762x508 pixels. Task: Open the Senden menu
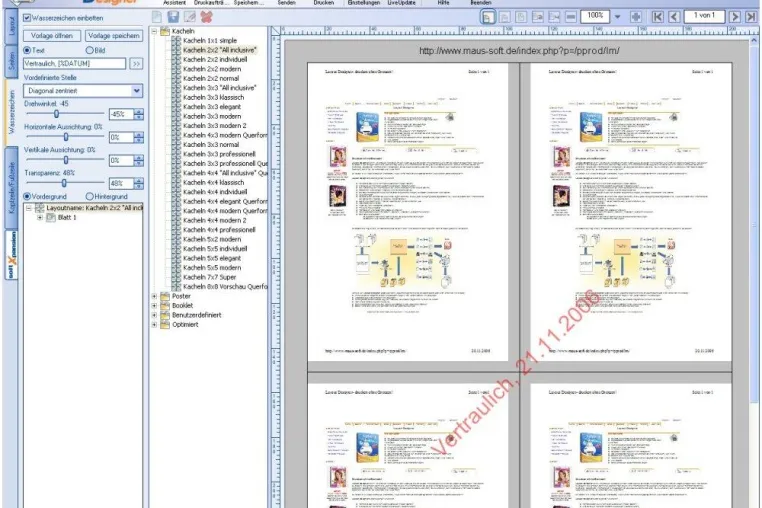(x=286, y=2)
